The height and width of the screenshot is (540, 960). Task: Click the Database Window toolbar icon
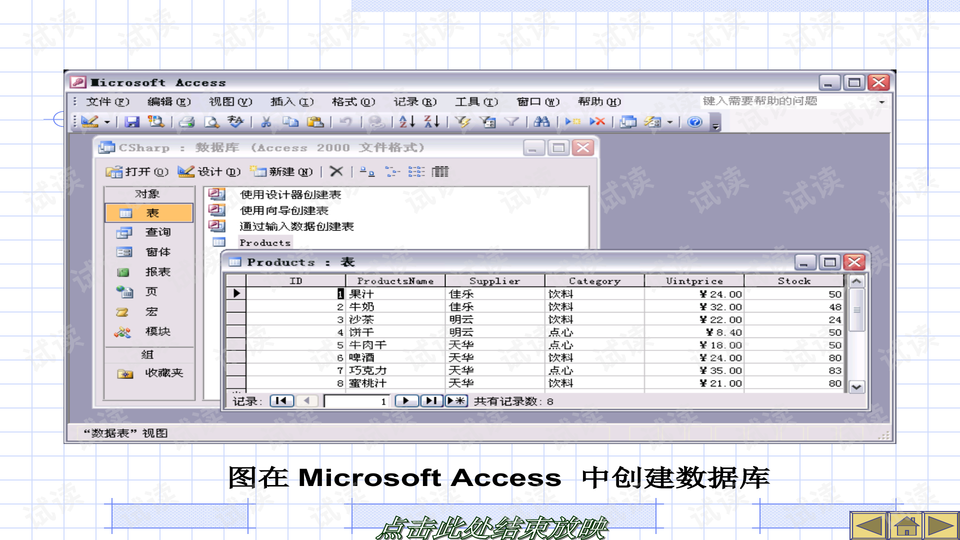coord(628,122)
